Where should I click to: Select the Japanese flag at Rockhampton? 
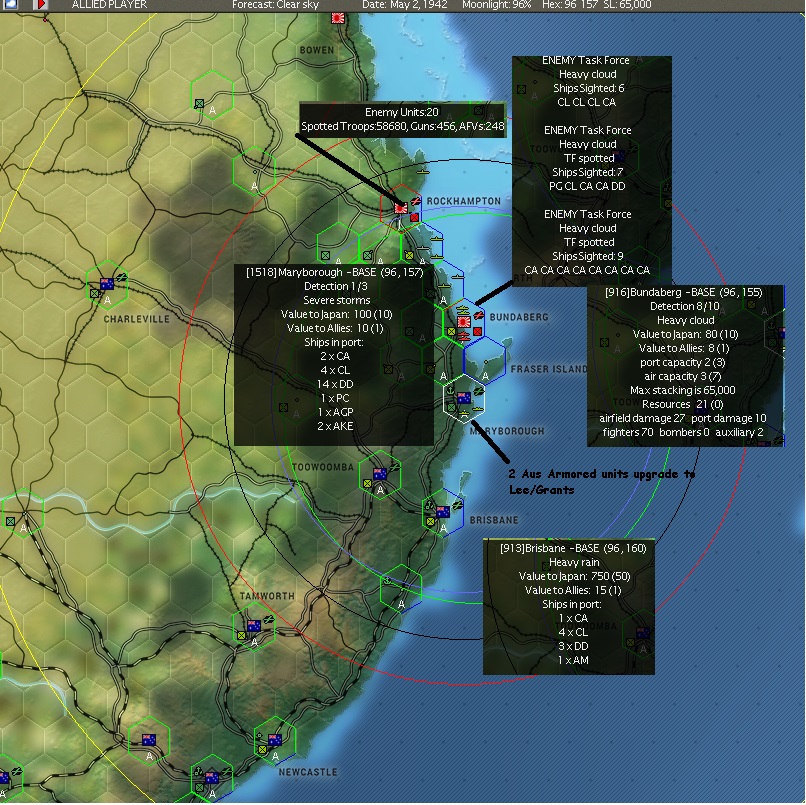[x=401, y=208]
